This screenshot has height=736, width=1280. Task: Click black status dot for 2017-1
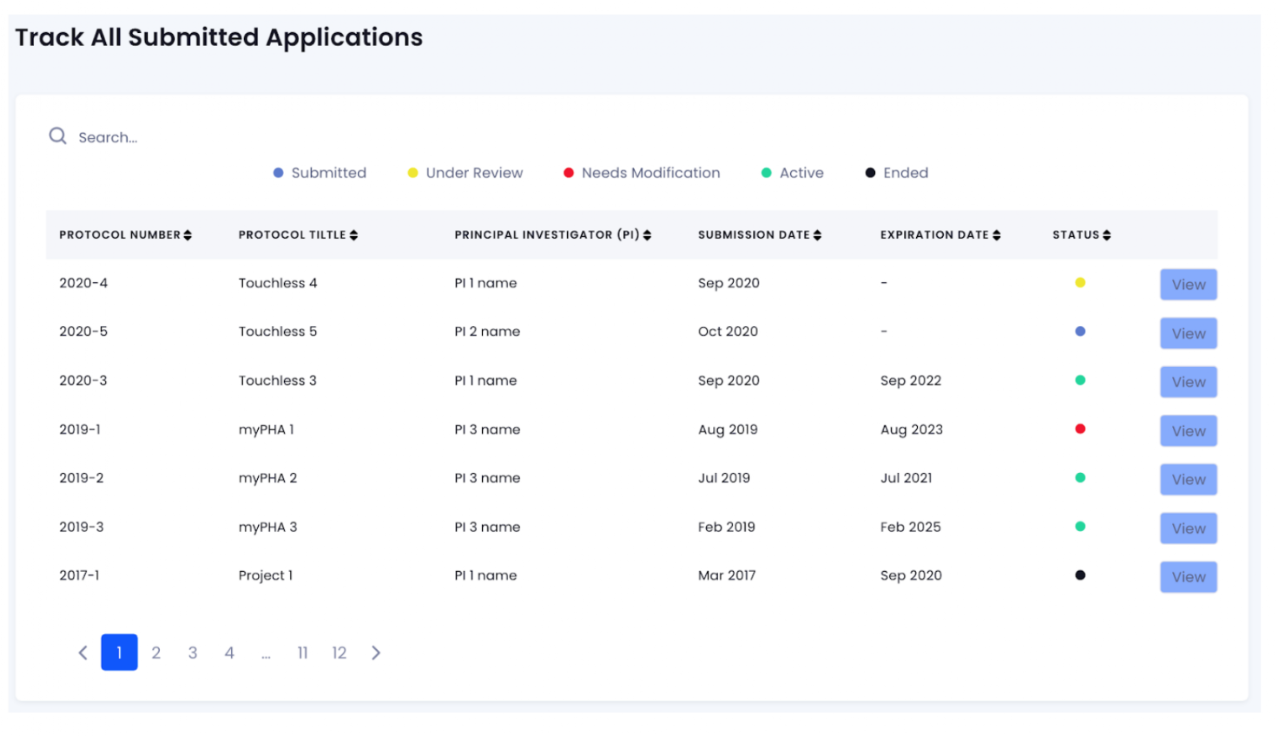1080,575
